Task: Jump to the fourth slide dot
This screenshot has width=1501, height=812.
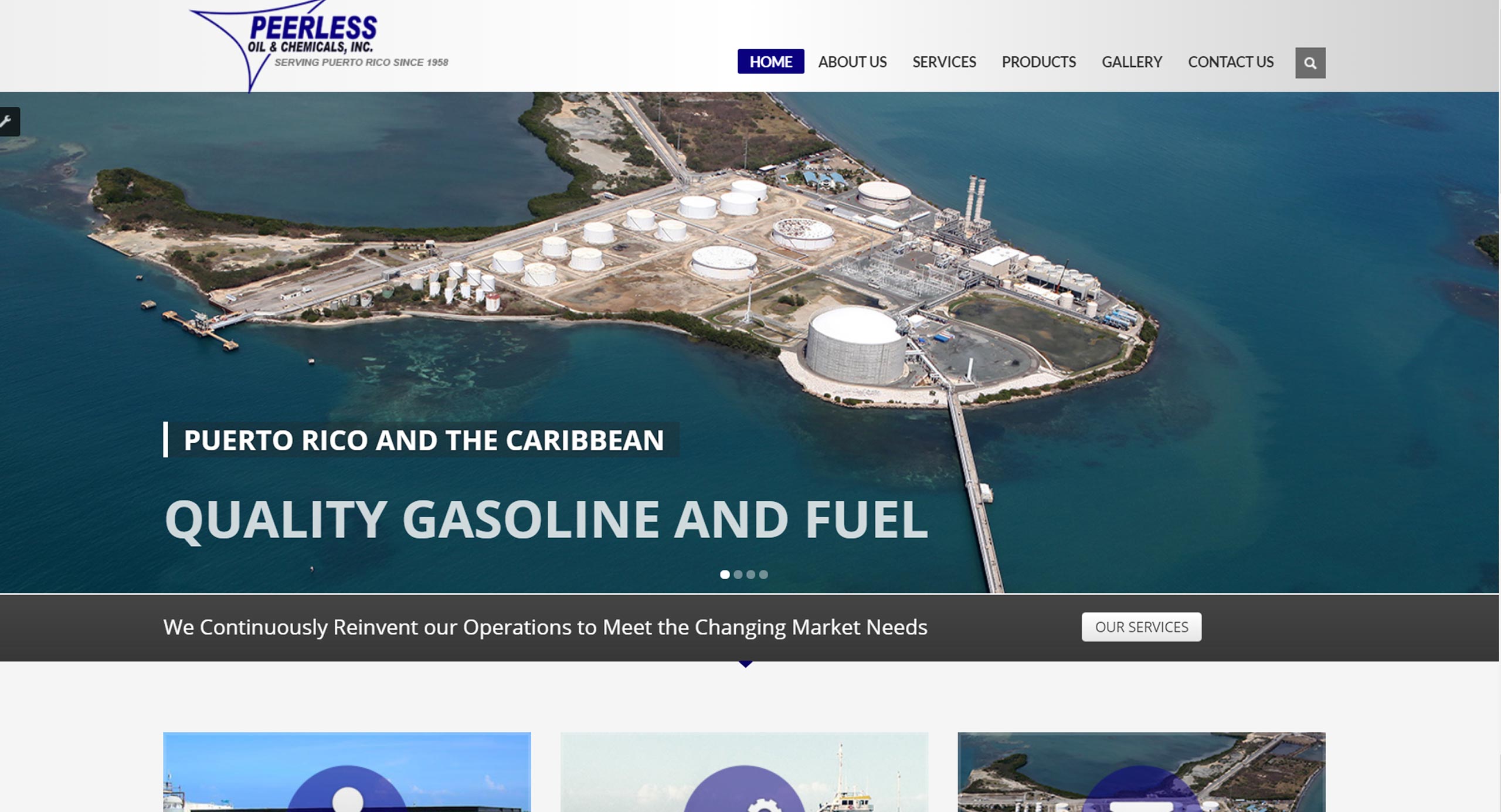Action: pos(763,575)
